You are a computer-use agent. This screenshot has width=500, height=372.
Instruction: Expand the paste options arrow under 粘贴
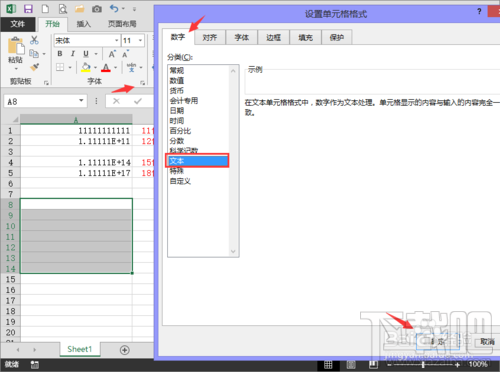click(16, 69)
